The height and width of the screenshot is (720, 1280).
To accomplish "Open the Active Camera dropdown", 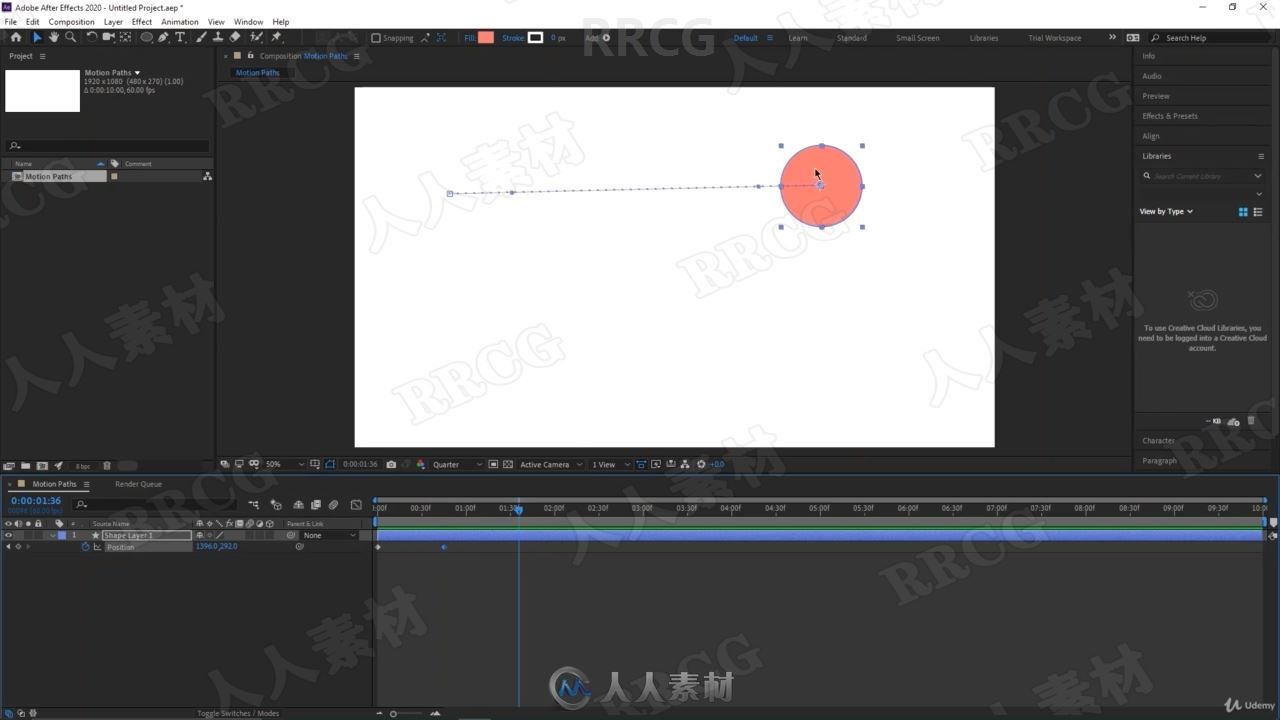I will pyautogui.click(x=549, y=464).
